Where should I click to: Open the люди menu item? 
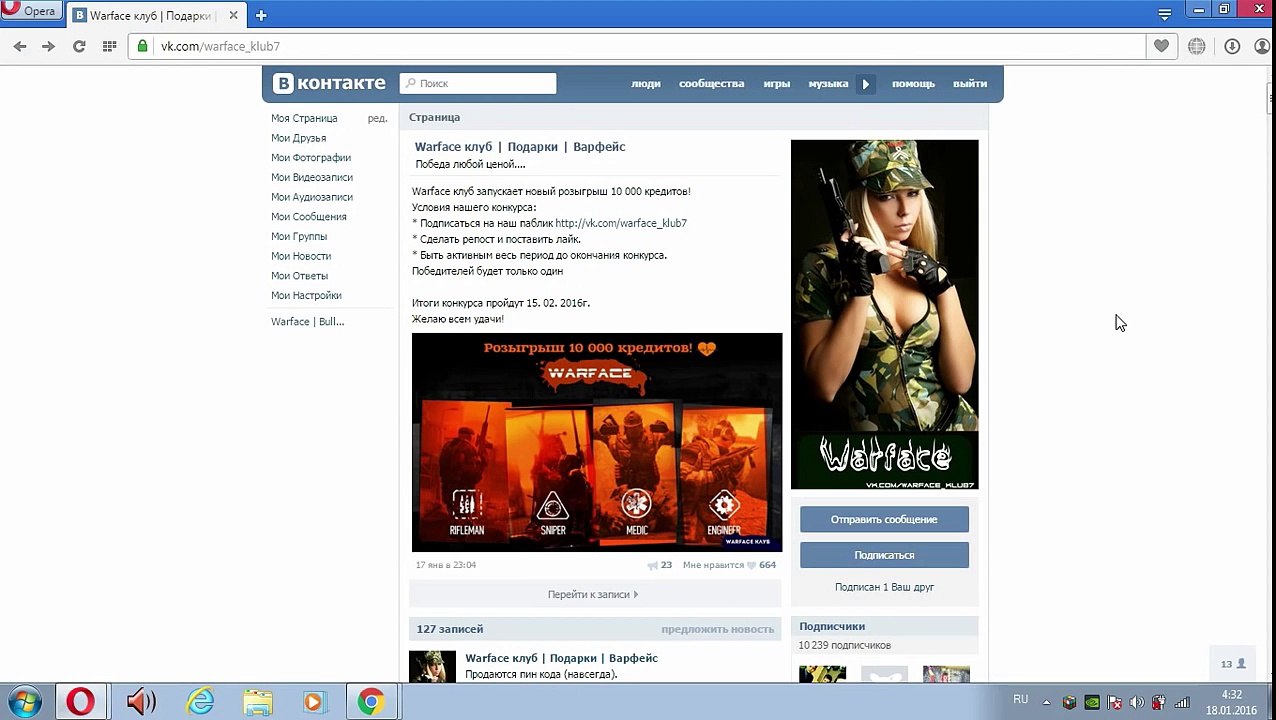[x=646, y=84]
